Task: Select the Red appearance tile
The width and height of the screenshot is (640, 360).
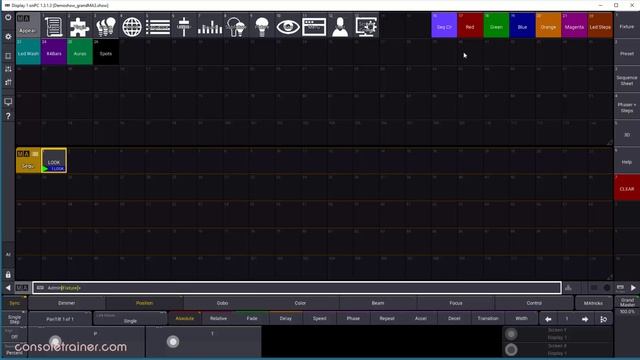Action: point(470,25)
